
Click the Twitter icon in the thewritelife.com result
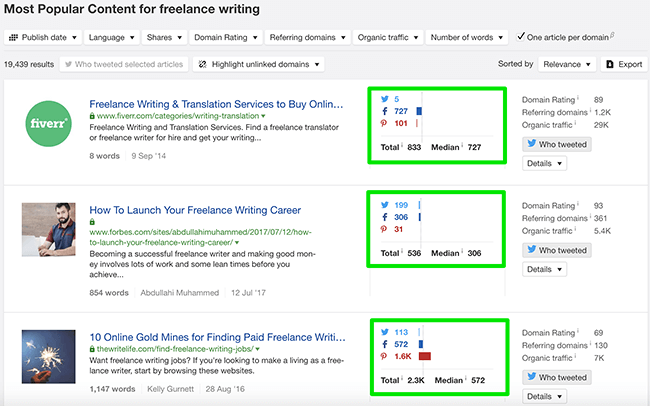tap(385, 332)
